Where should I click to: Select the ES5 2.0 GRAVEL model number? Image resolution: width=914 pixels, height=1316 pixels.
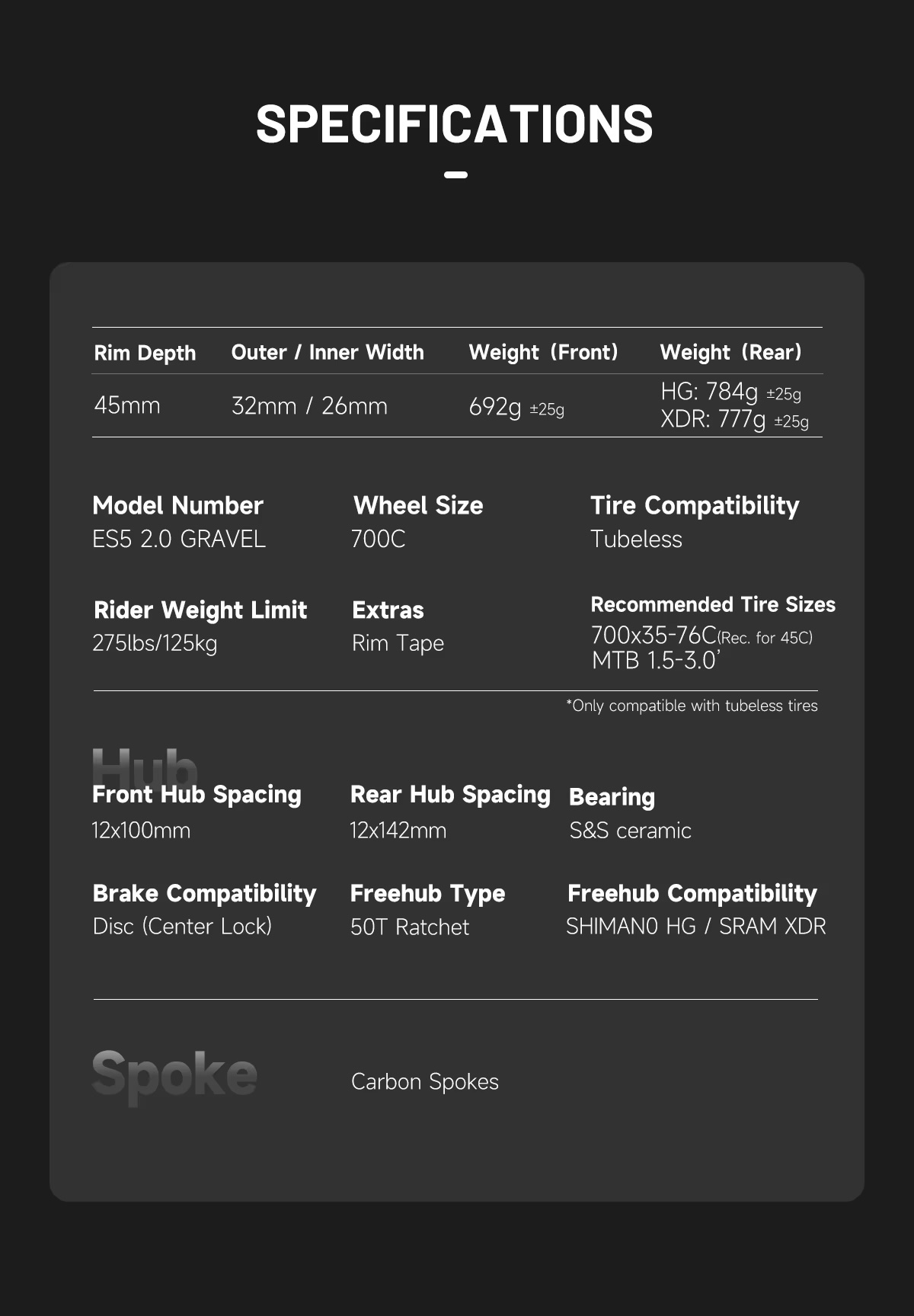(179, 539)
